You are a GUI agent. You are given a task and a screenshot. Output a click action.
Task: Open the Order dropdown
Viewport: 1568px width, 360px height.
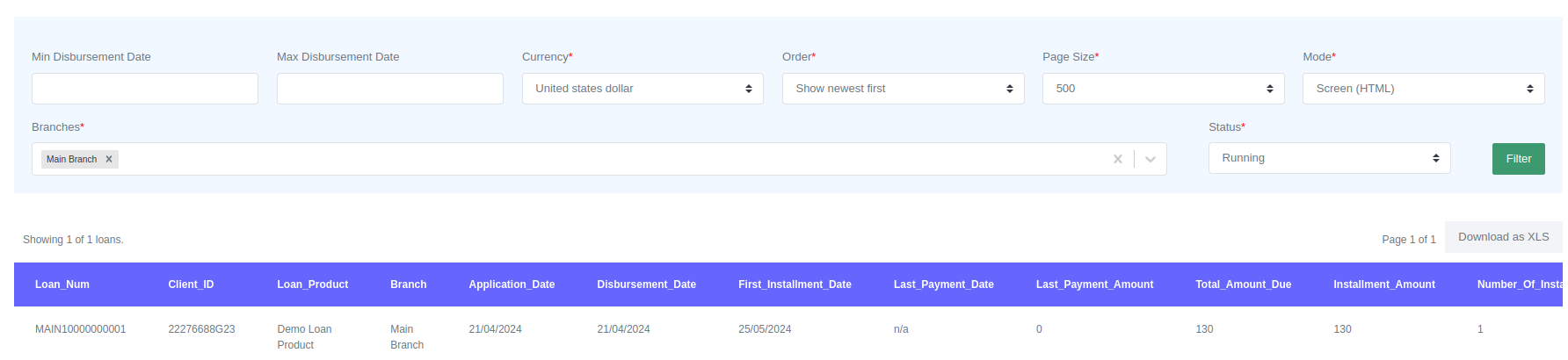click(x=903, y=89)
